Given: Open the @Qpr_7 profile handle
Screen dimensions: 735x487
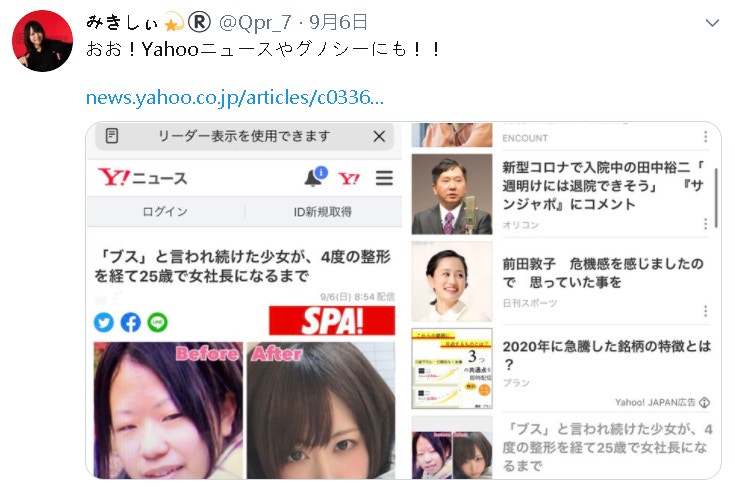Looking at the screenshot, I should tap(255, 22).
